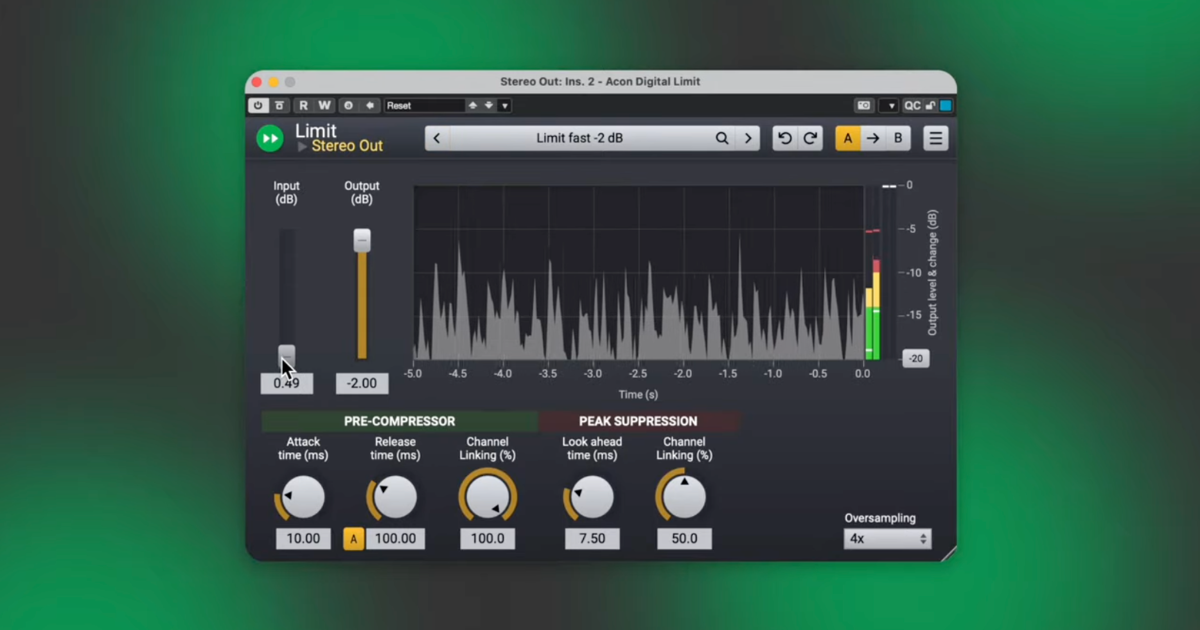
Task: Click the green Acon Digital logo button
Action: (x=270, y=138)
